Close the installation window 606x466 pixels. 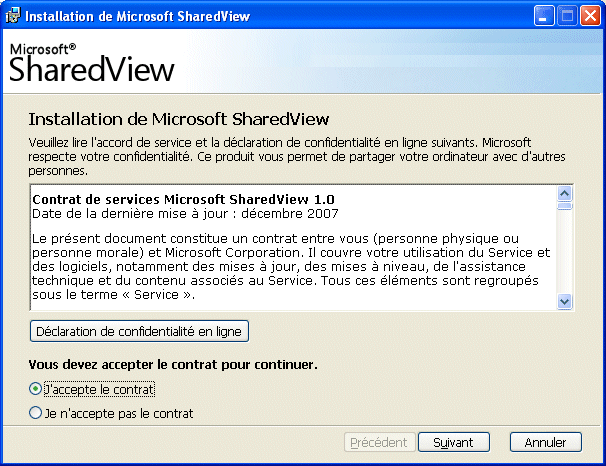[x=590, y=16]
